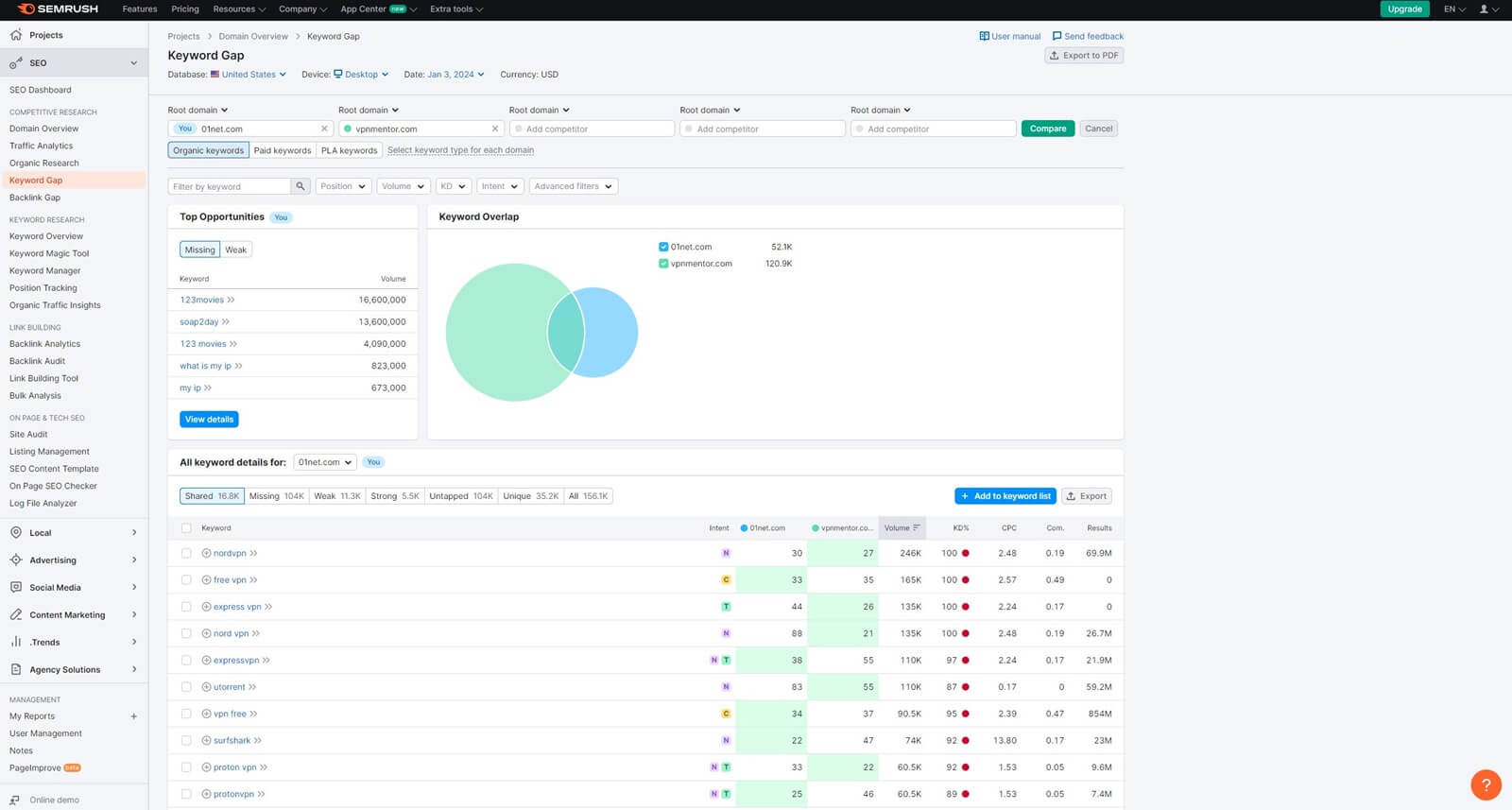Check the express vpn row checkbox

coord(186,607)
